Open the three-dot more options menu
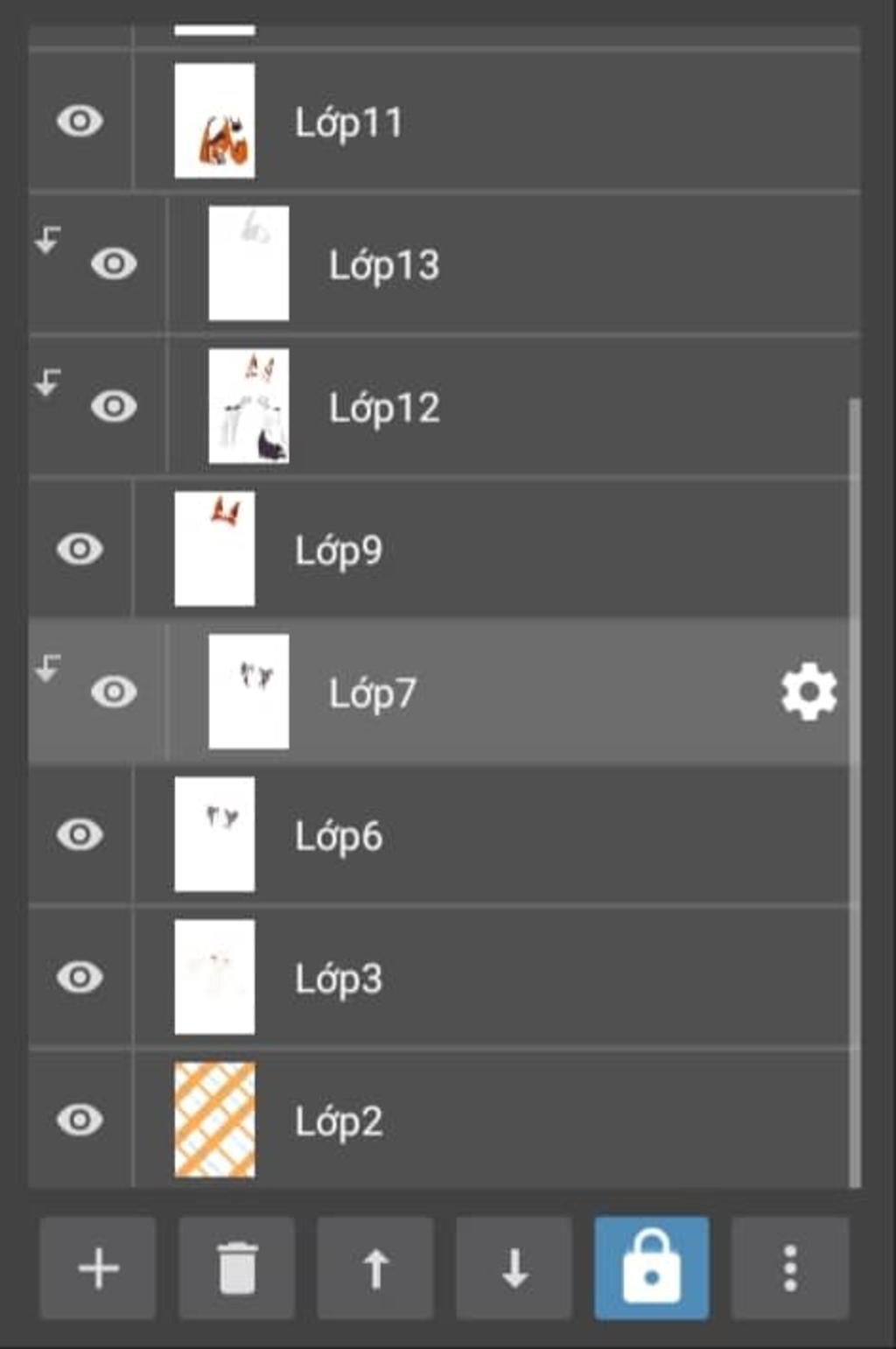Image resolution: width=896 pixels, height=1349 pixels. pos(790,1268)
